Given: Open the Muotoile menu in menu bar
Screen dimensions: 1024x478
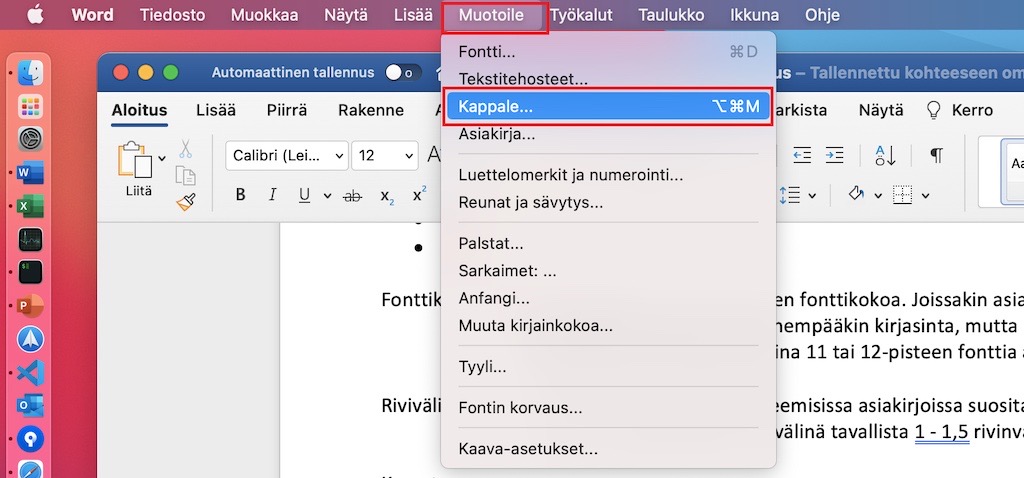Looking at the screenshot, I should (x=492, y=15).
